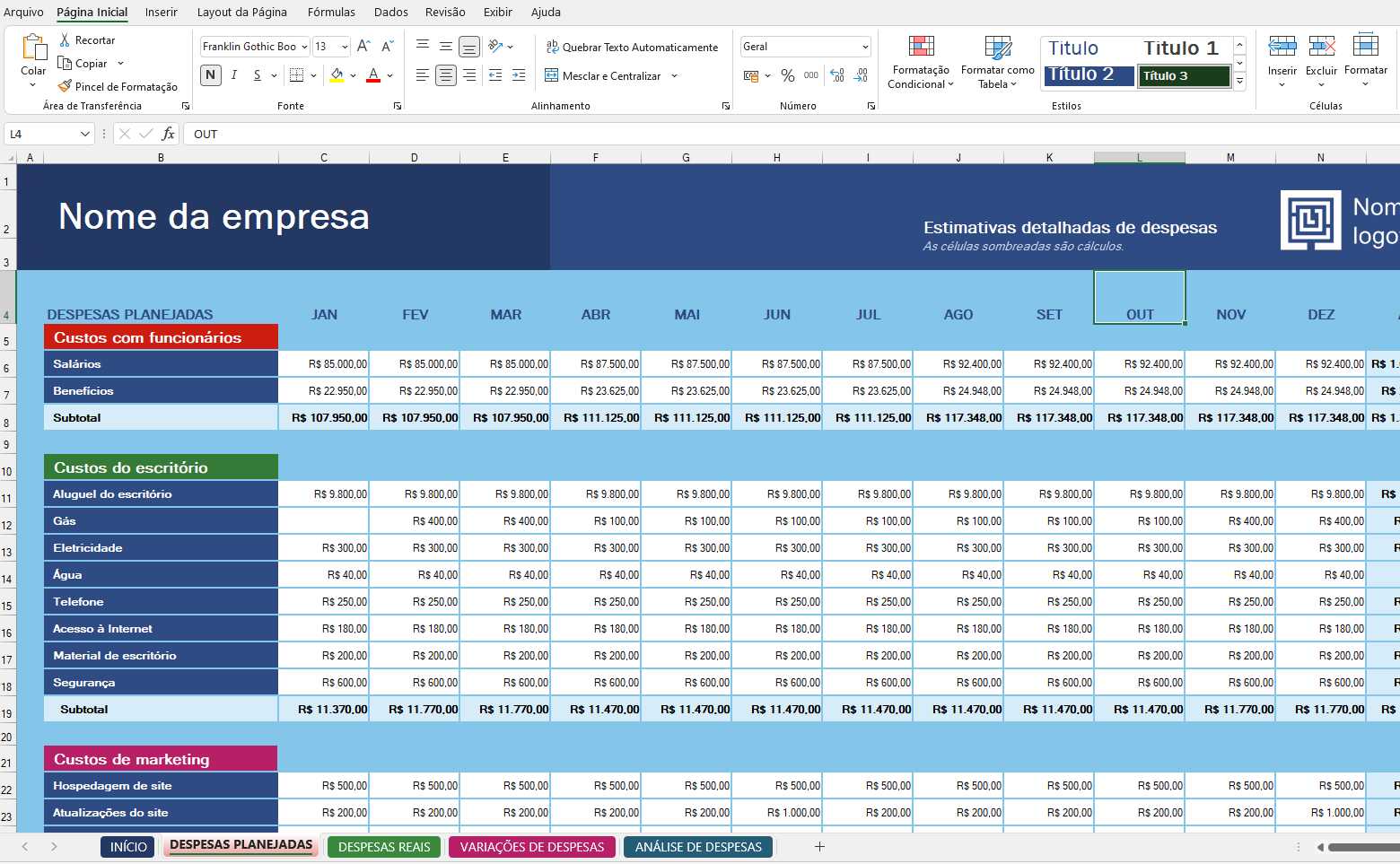1400x864 pixels.
Task: Toggle bold (N) formatting
Action: pos(210,75)
